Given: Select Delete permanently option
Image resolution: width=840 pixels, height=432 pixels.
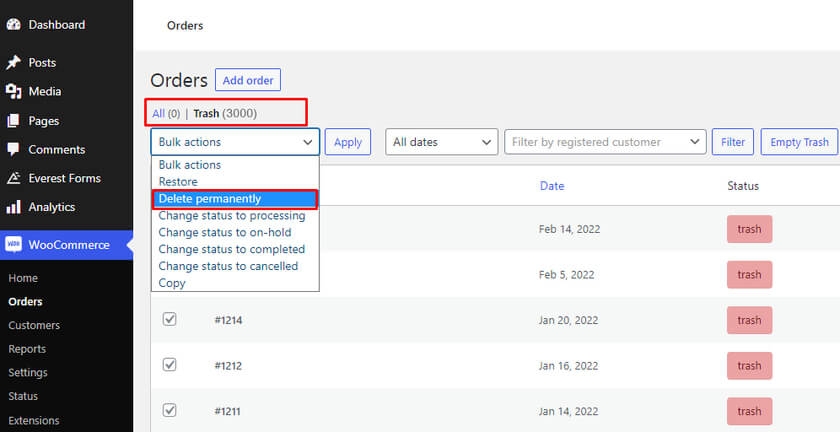Looking at the screenshot, I should click(x=235, y=198).
